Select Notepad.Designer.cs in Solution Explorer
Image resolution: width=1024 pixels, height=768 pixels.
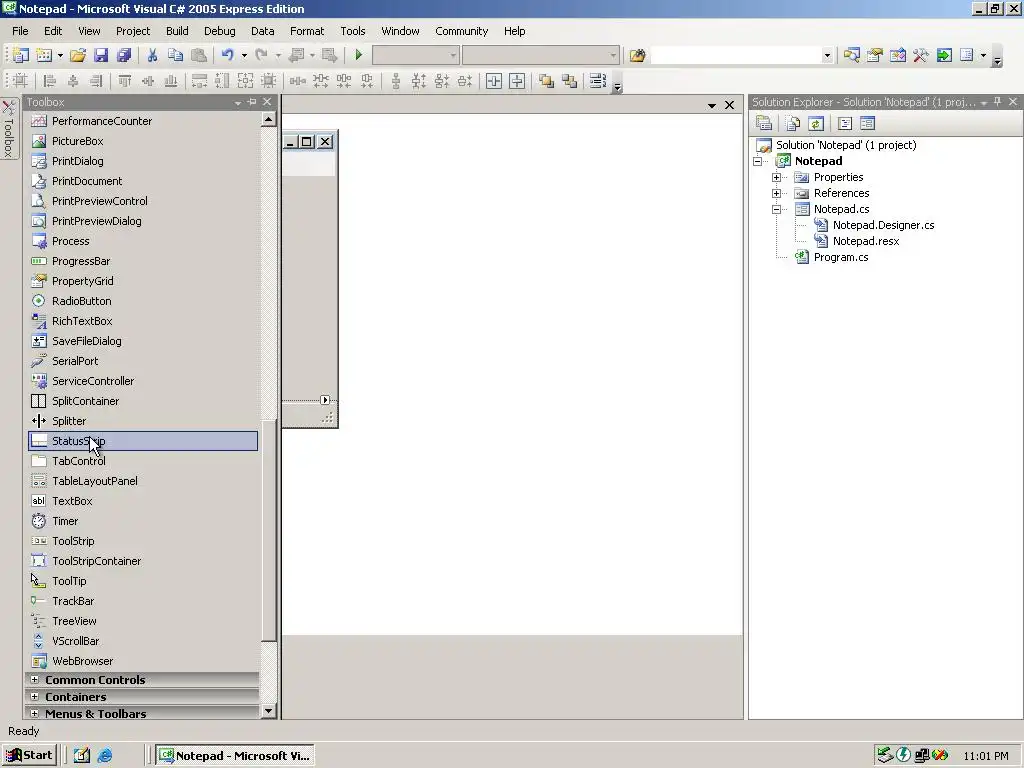(883, 225)
